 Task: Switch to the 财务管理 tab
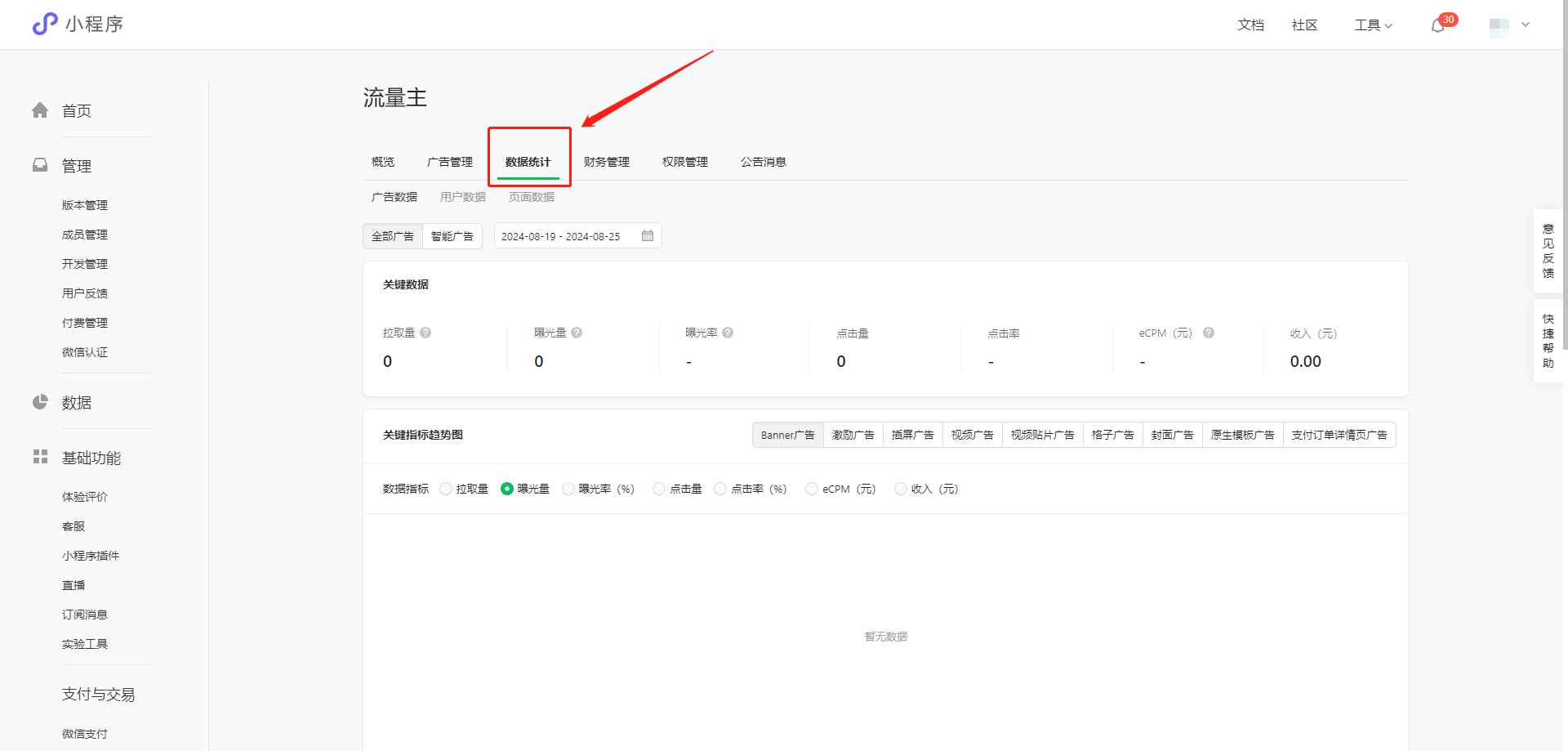click(x=606, y=162)
